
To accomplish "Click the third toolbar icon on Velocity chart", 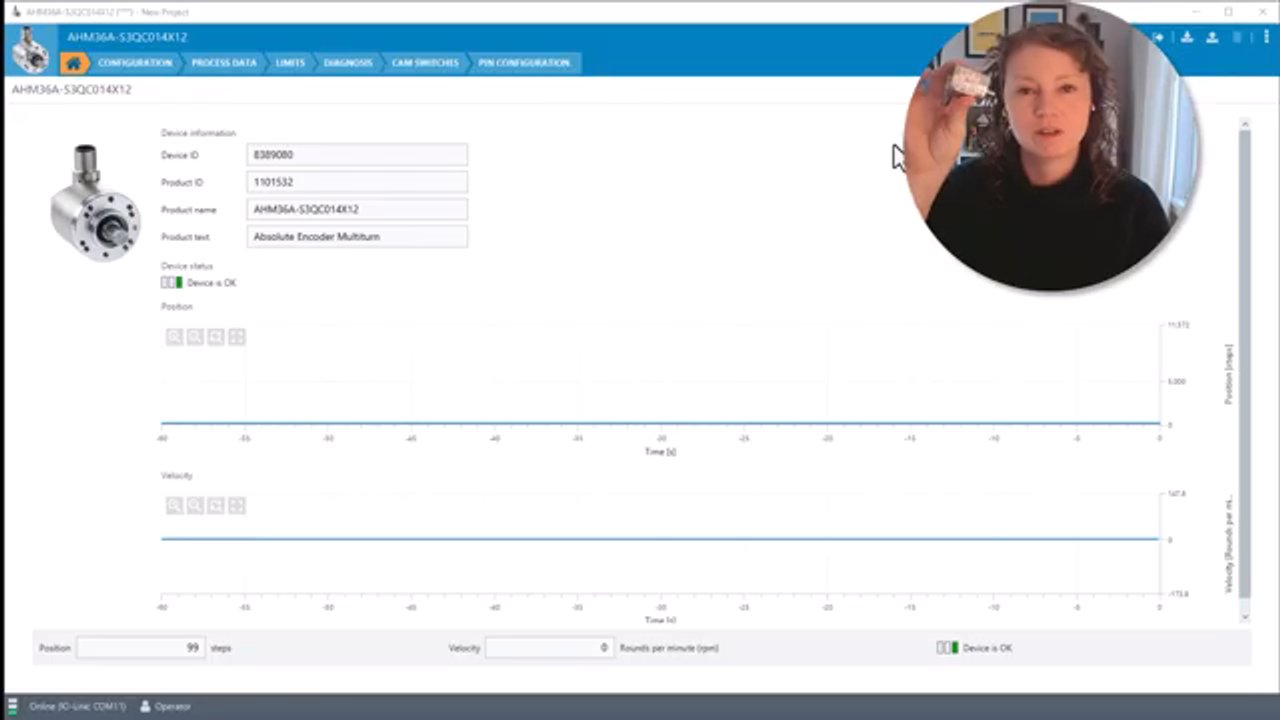I will click(216, 506).
